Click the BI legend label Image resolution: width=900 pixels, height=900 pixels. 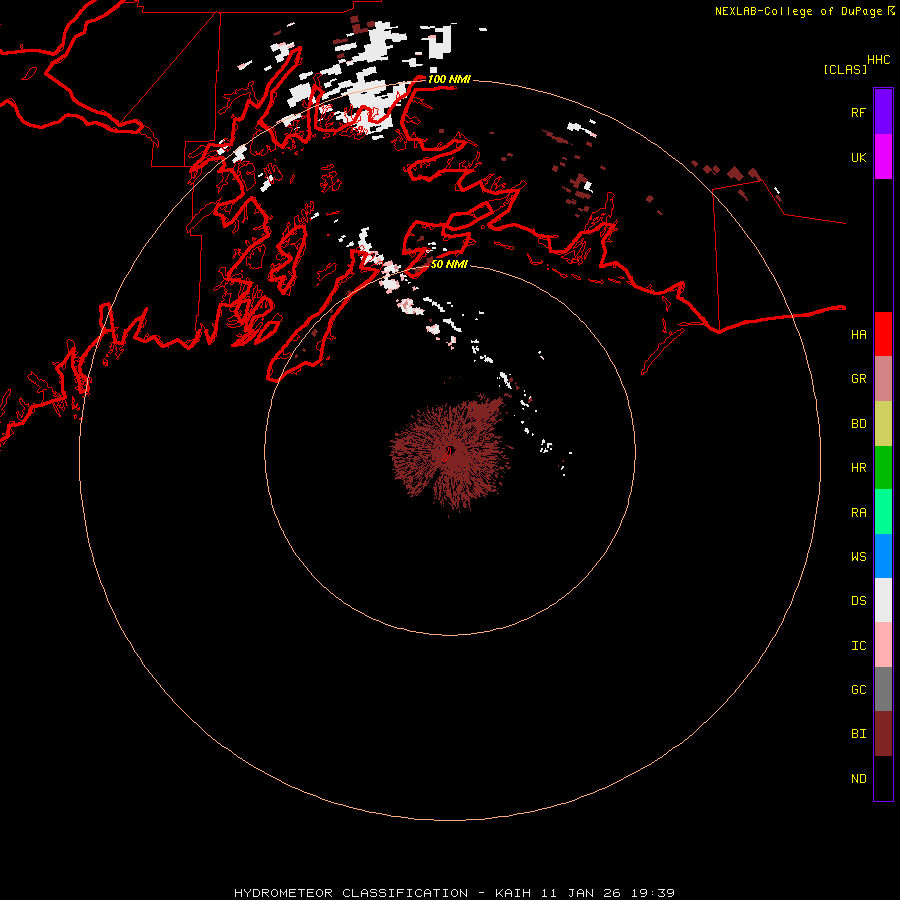tap(858, 734)
